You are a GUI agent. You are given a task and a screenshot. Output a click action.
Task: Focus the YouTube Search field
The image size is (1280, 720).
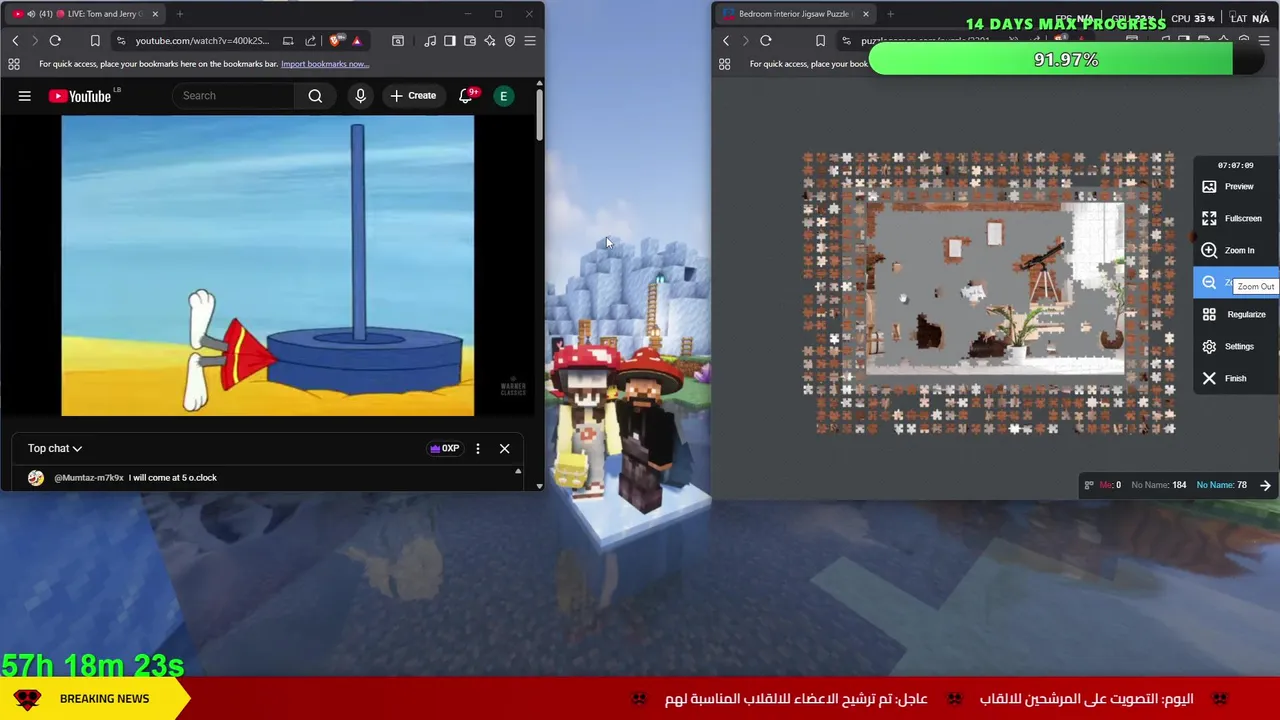pyautogui.click(x=235, y=96)
